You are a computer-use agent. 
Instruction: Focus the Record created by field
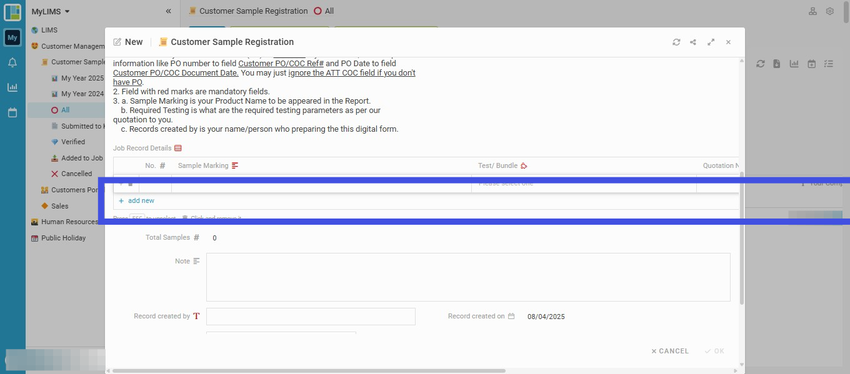pos(311,317)
